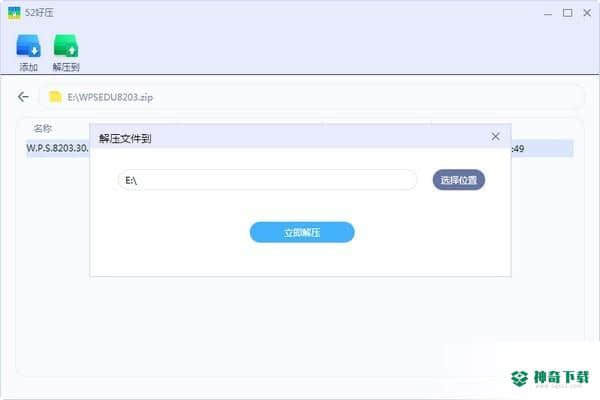Go back using the left arrow

(23, 97)
